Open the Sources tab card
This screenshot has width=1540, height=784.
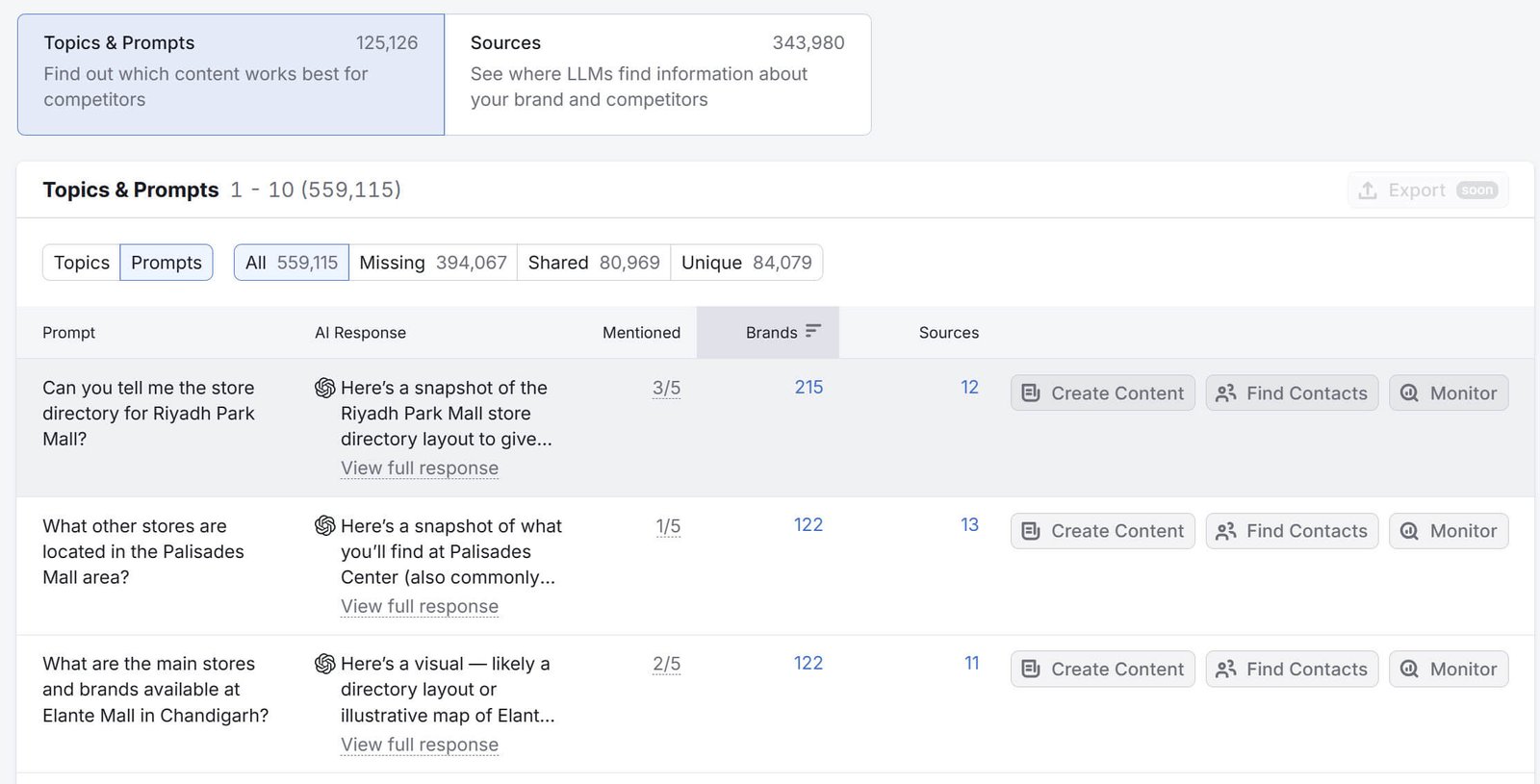(x=657, y=74)
